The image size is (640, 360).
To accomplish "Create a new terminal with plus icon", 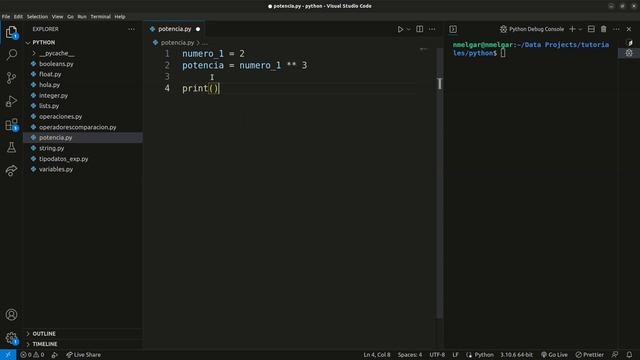I will (572, 29).
